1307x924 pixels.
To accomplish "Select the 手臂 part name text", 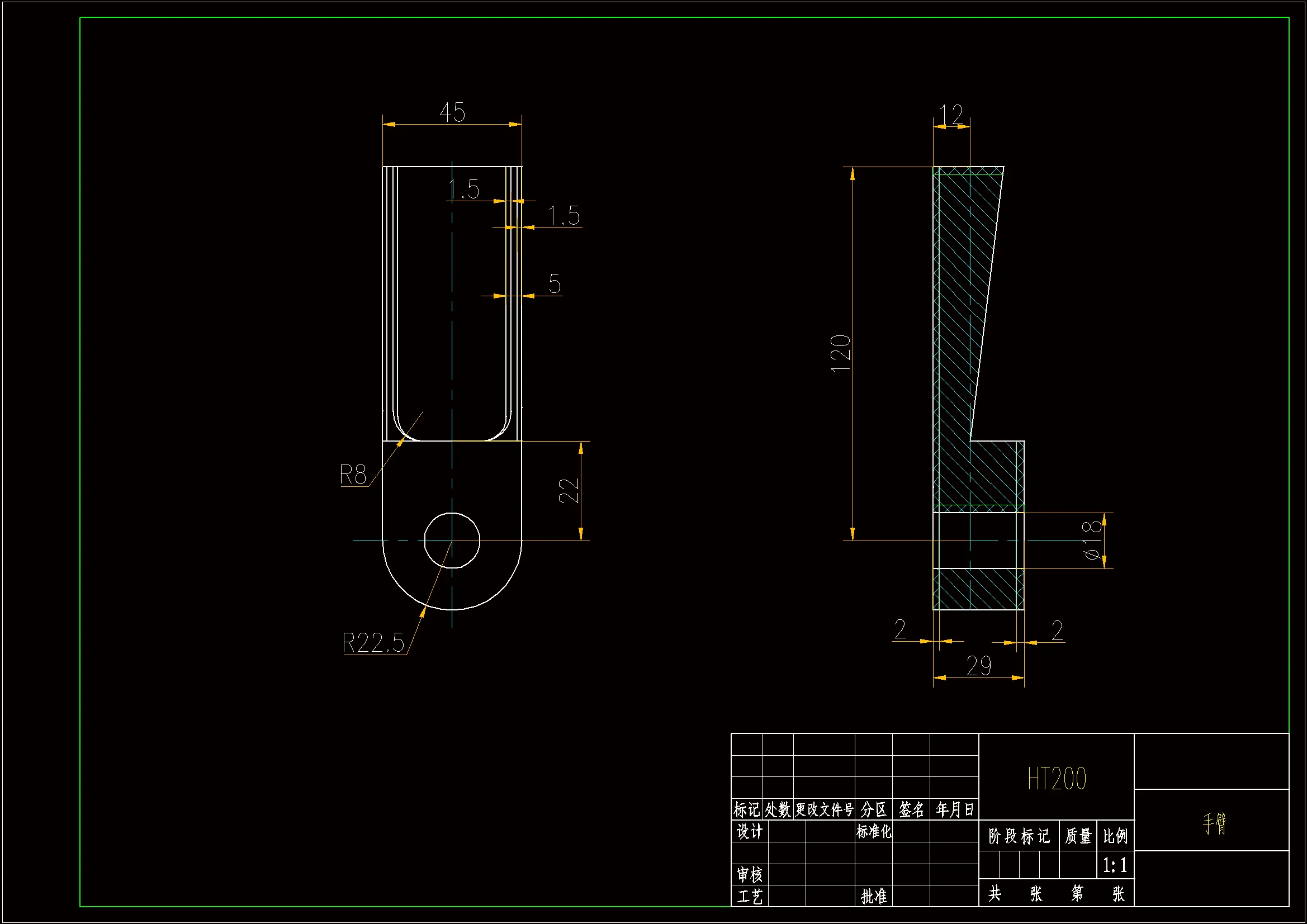I will [x=1214, y=823].
